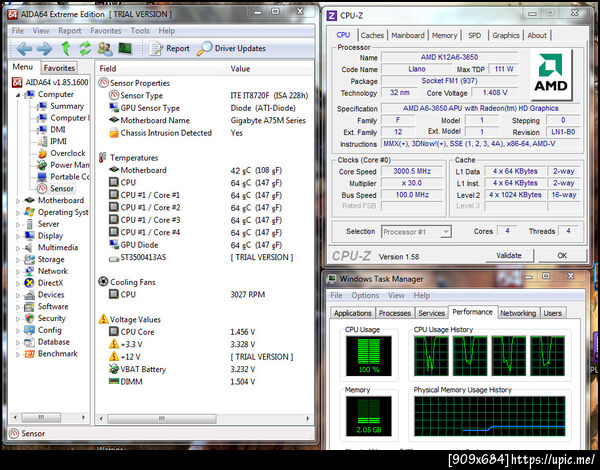Open the Processes tab in Task Manager
600x470 pixels.
(x=395, y=313)
